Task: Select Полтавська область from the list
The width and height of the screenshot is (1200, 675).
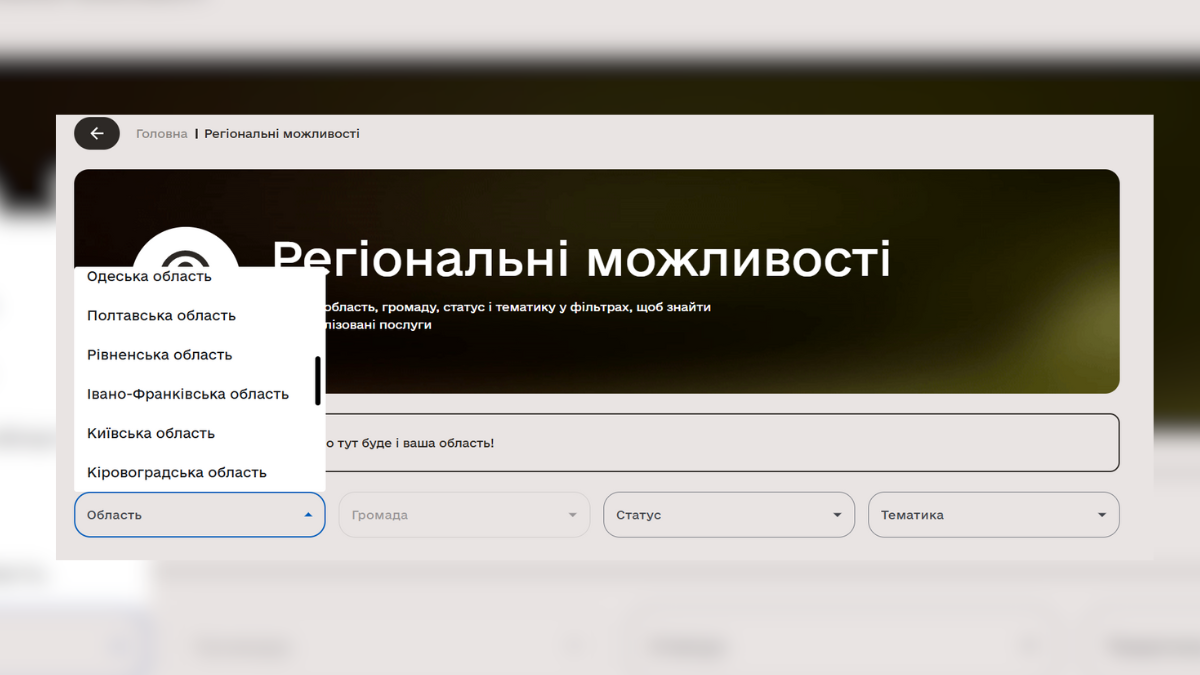Action: (160, 315)
